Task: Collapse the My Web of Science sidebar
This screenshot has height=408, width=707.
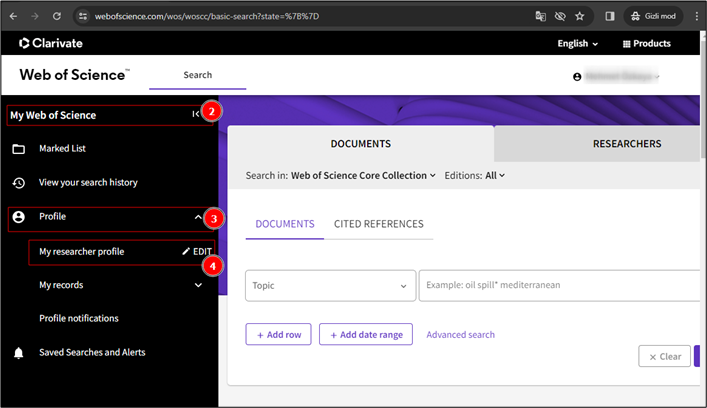Action: tap(195, 114)
